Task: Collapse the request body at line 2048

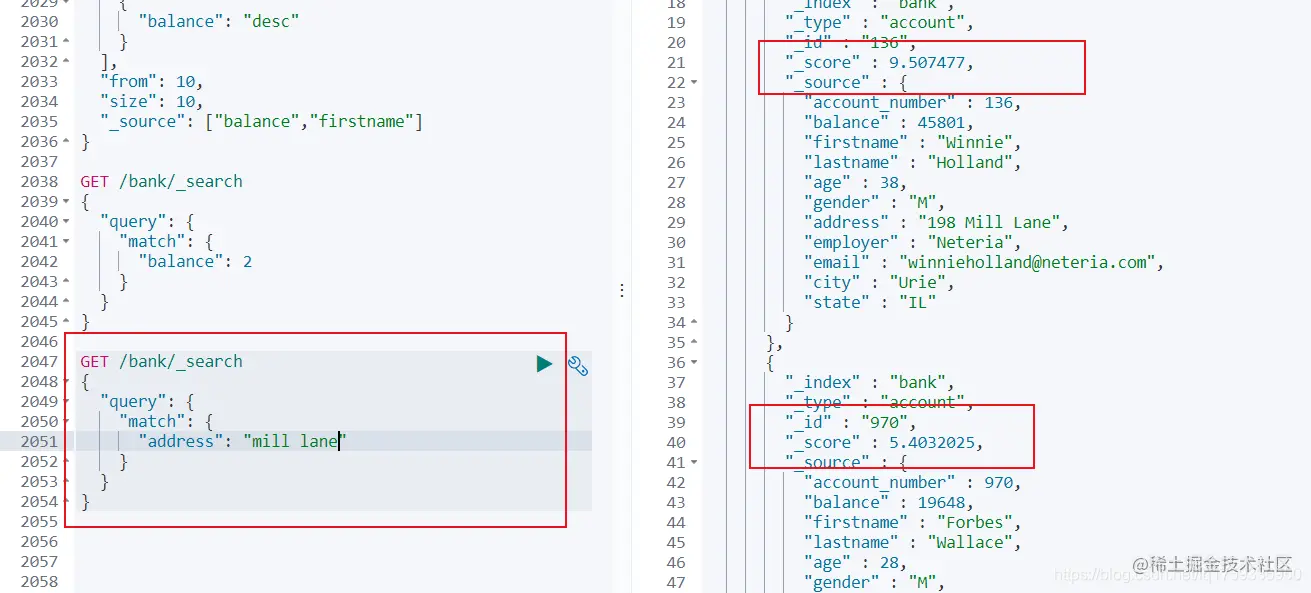Action: point(66,382)
